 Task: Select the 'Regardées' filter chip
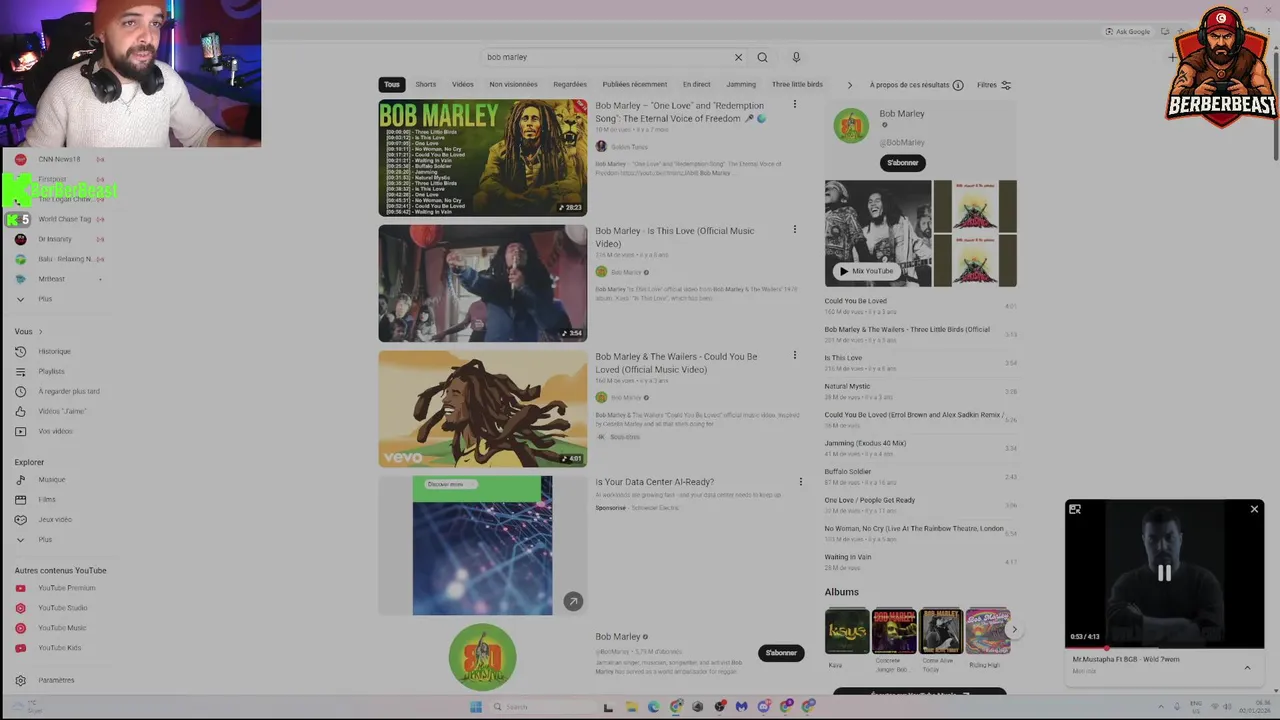(570, 85)
